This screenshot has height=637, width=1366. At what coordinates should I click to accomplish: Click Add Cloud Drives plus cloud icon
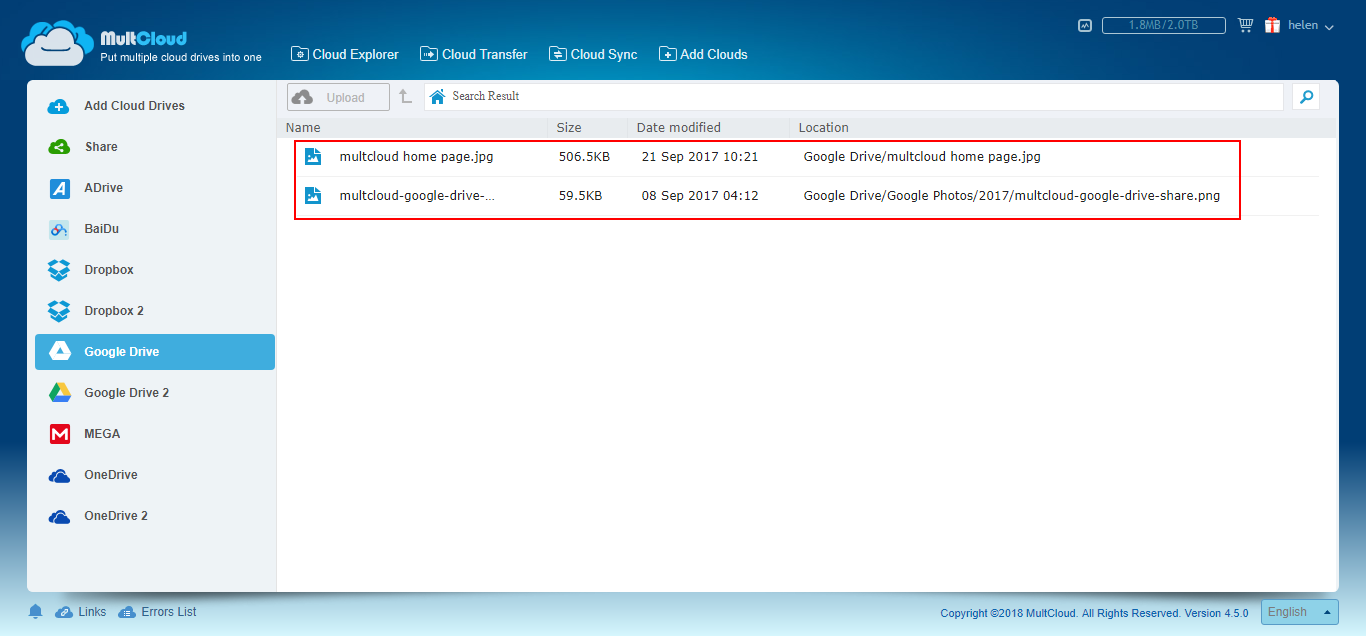[x=59, y=106]
